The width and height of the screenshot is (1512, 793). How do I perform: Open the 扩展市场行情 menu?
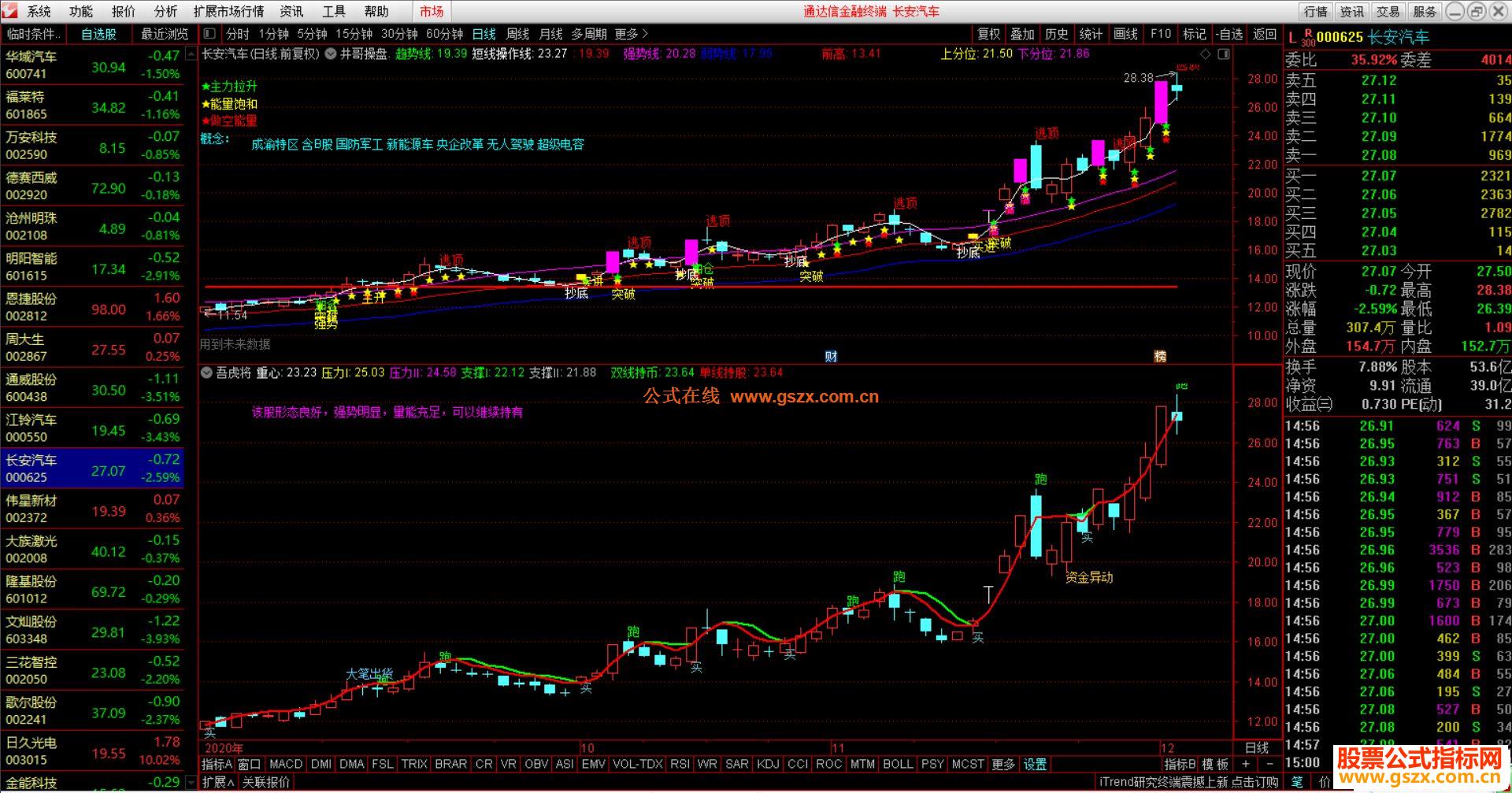click(229, 11)
